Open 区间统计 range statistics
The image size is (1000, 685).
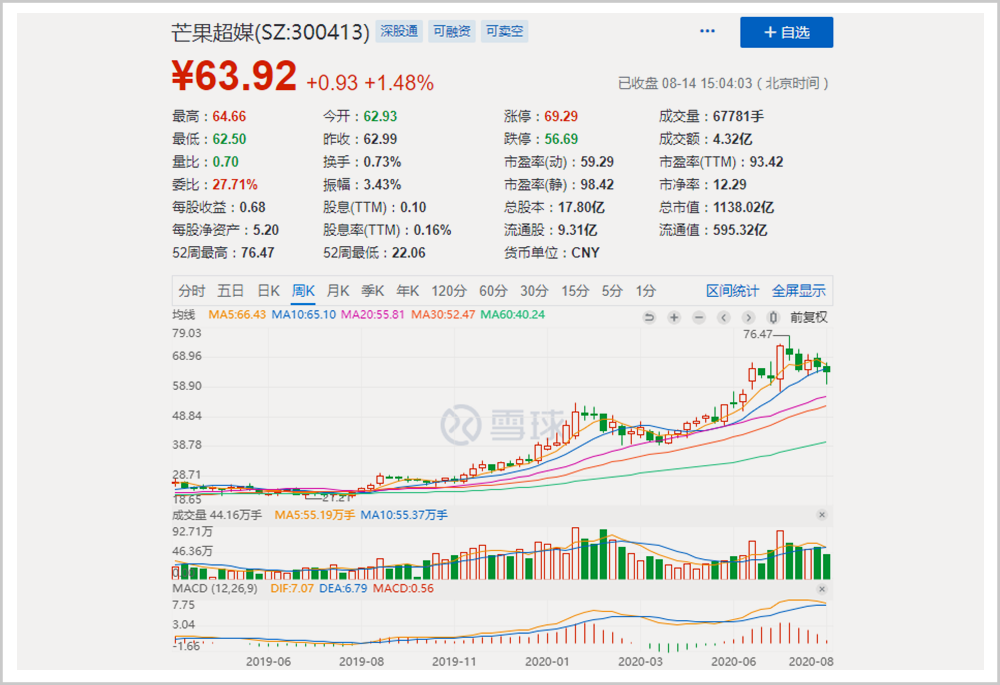coord(732,291)
